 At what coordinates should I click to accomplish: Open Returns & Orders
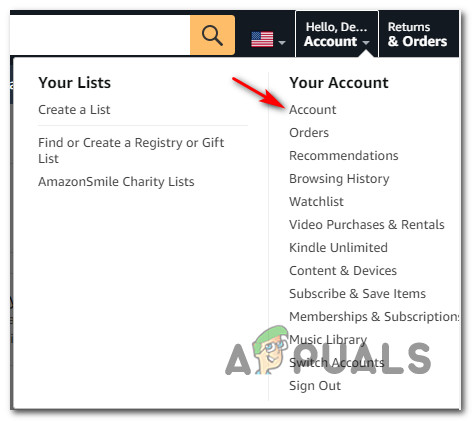[x=417, y=34]
